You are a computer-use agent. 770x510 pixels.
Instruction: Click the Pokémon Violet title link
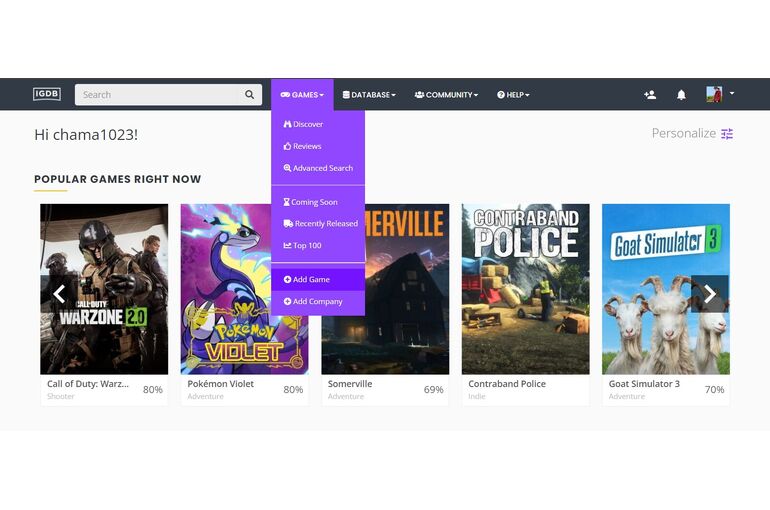[x=220, y=384]
